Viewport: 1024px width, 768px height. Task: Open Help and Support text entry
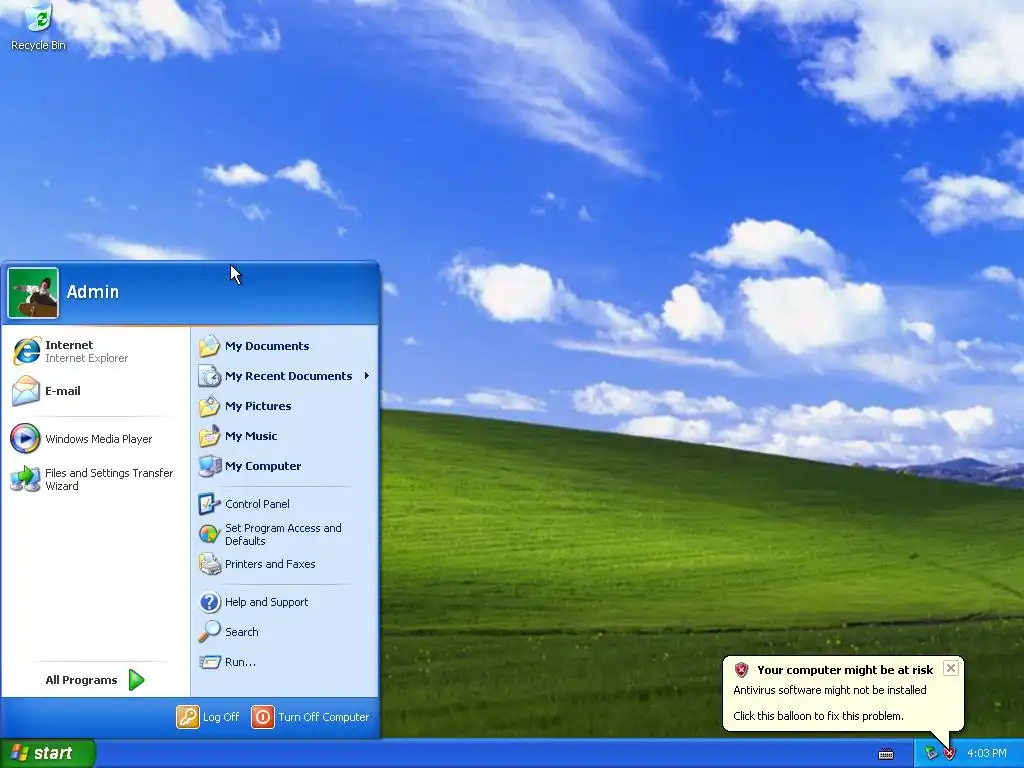pyautogui.click(x=266, y=601)
